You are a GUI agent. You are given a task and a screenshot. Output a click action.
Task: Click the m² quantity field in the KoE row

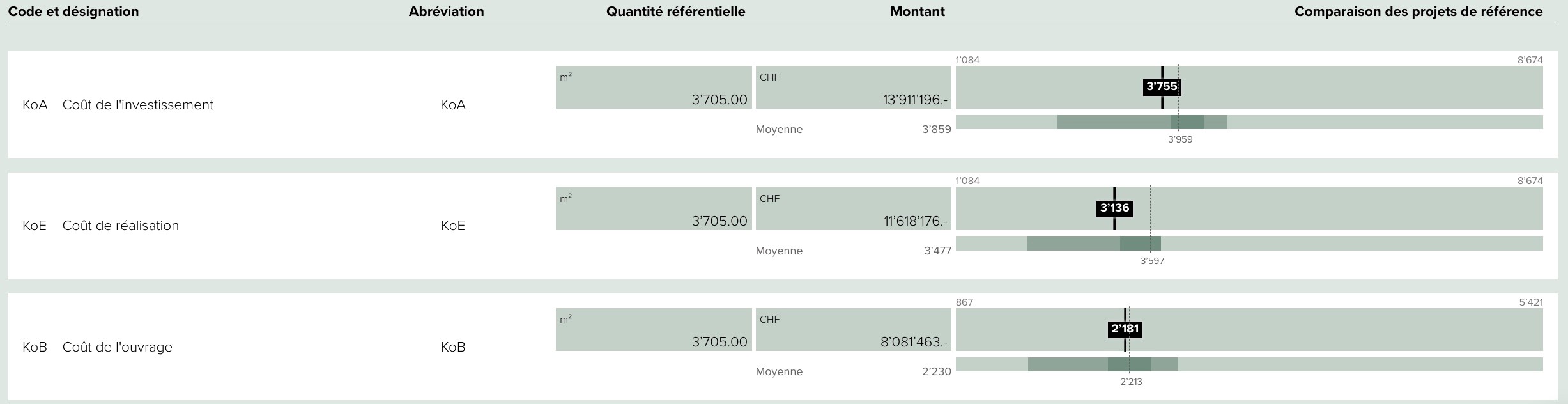click(654, 208)
